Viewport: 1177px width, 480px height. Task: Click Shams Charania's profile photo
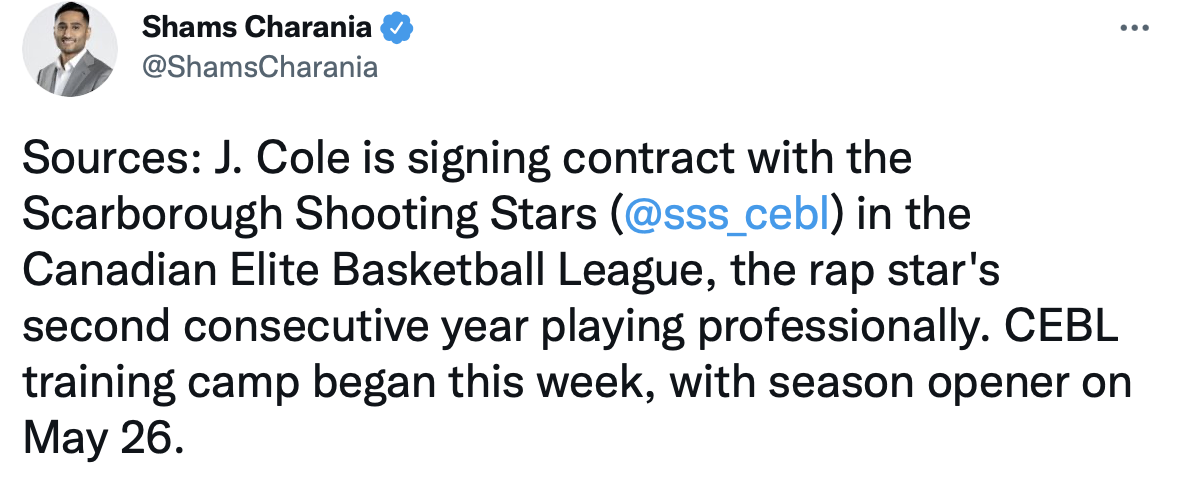[x=70, y=55]
